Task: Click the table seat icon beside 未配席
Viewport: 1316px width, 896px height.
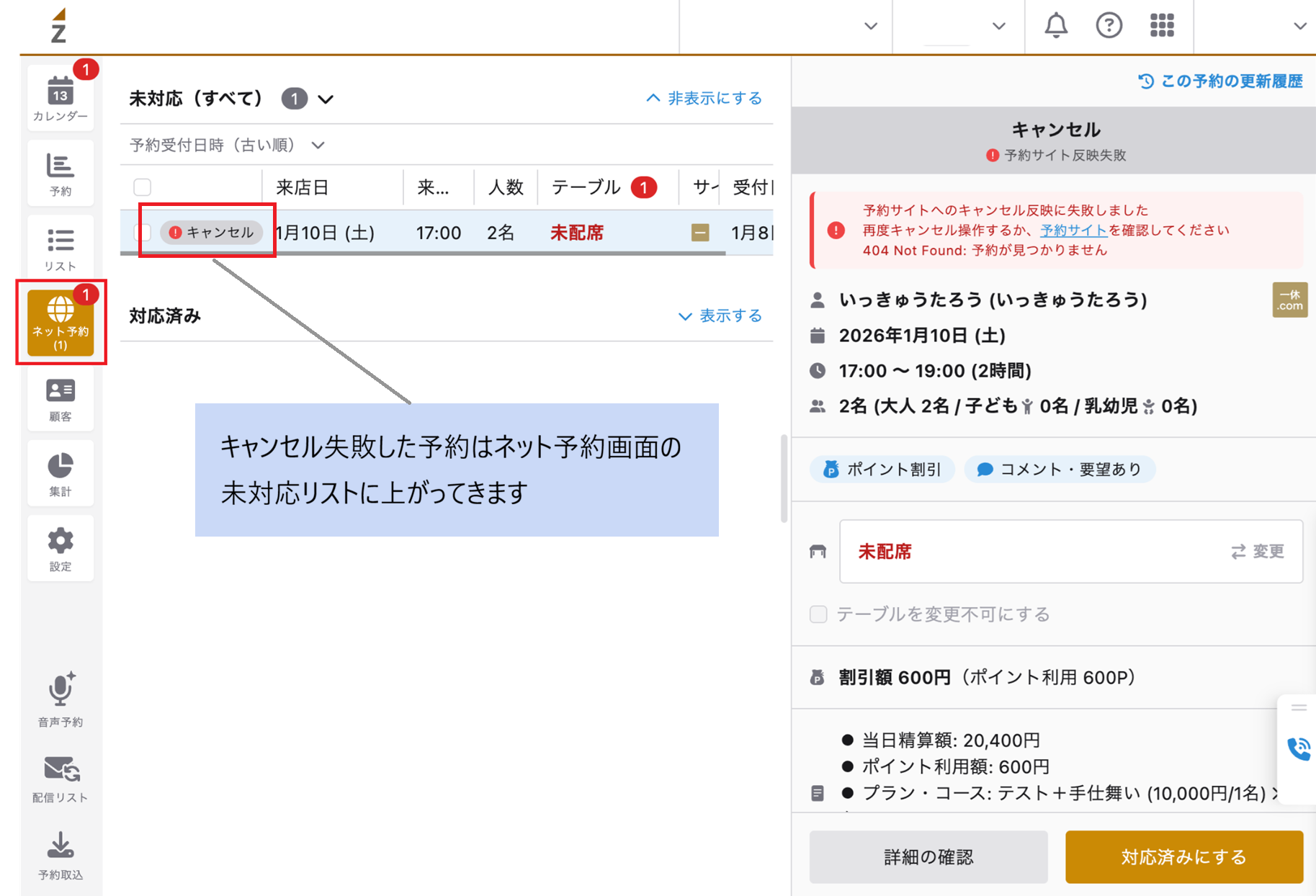Action: point(818,552)
